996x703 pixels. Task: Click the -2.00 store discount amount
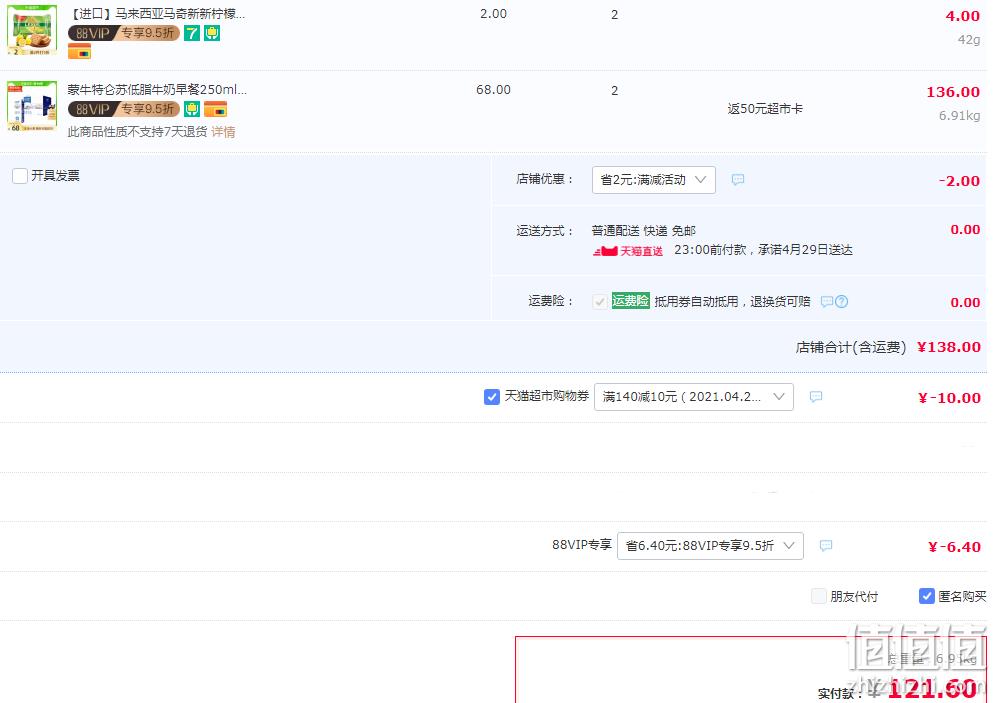[x=959, y=181]
